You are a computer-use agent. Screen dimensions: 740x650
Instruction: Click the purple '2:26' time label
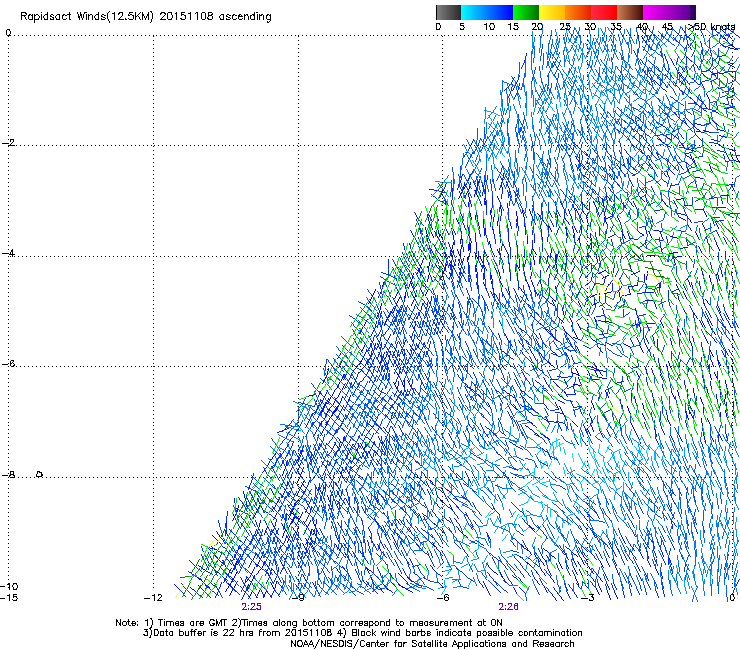click(x=508, y=607)
